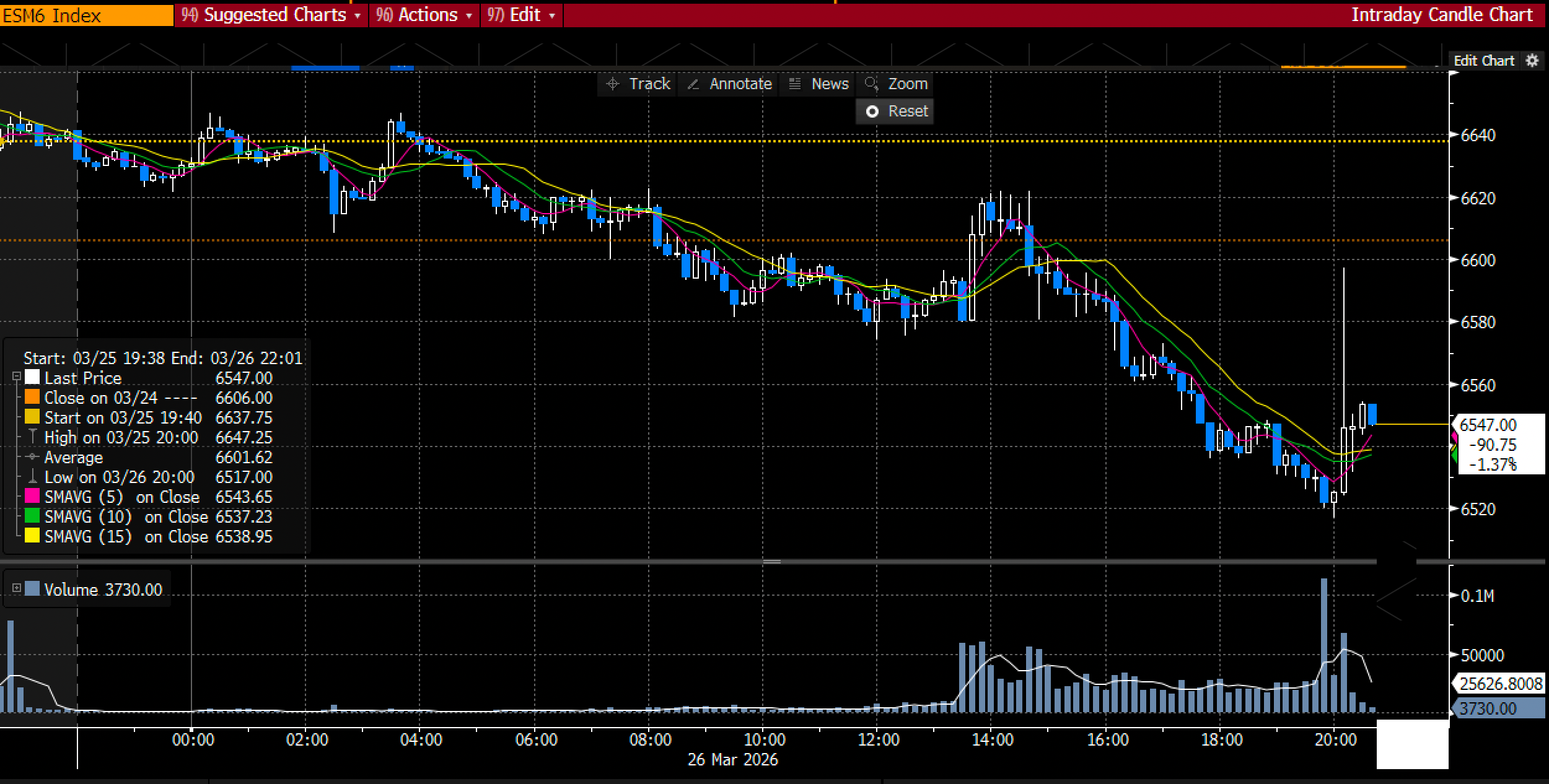Click the Average marker icon in legend

(x=32, y=457)
